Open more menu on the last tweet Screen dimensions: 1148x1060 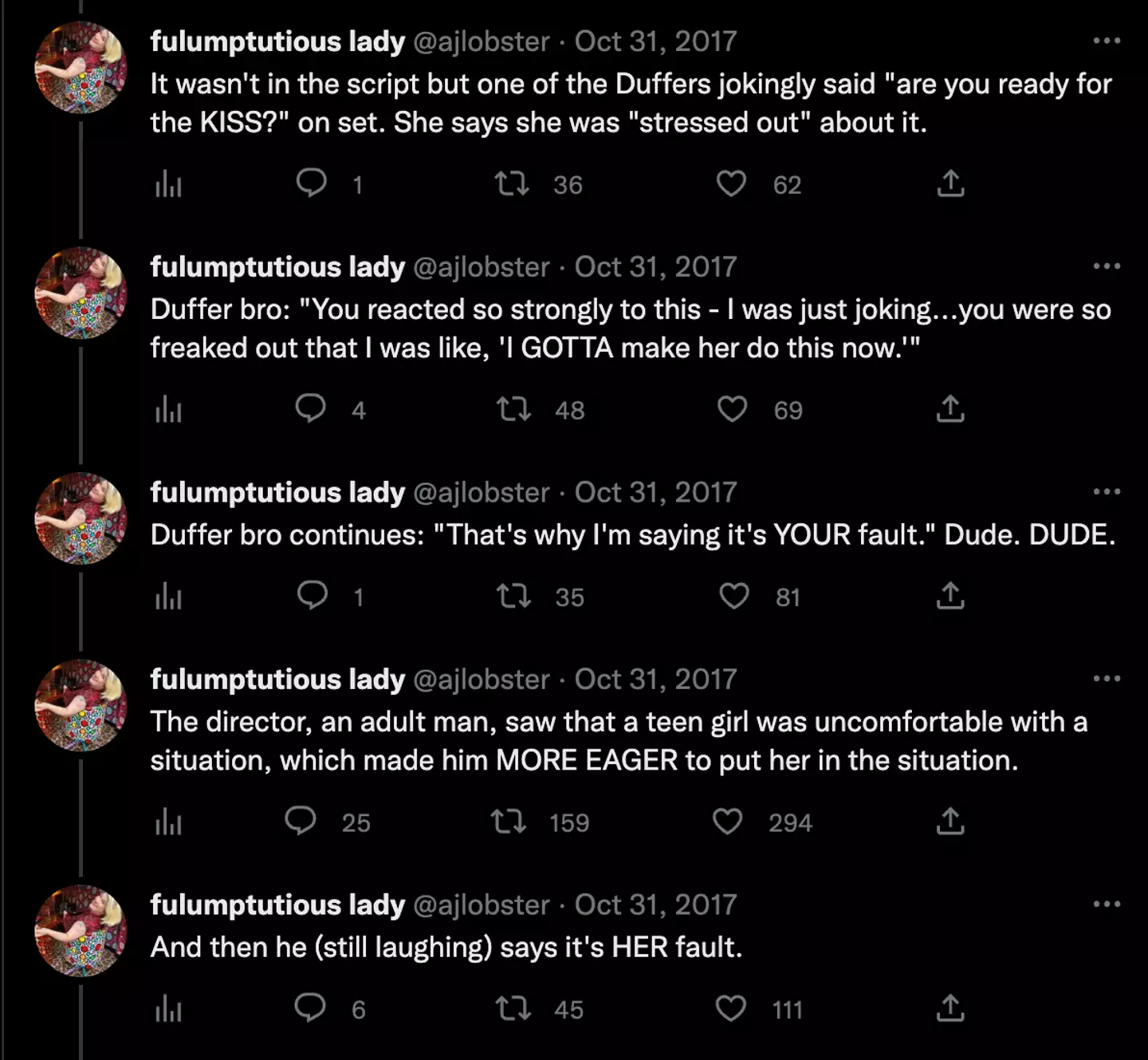(x=1107, y=904)
